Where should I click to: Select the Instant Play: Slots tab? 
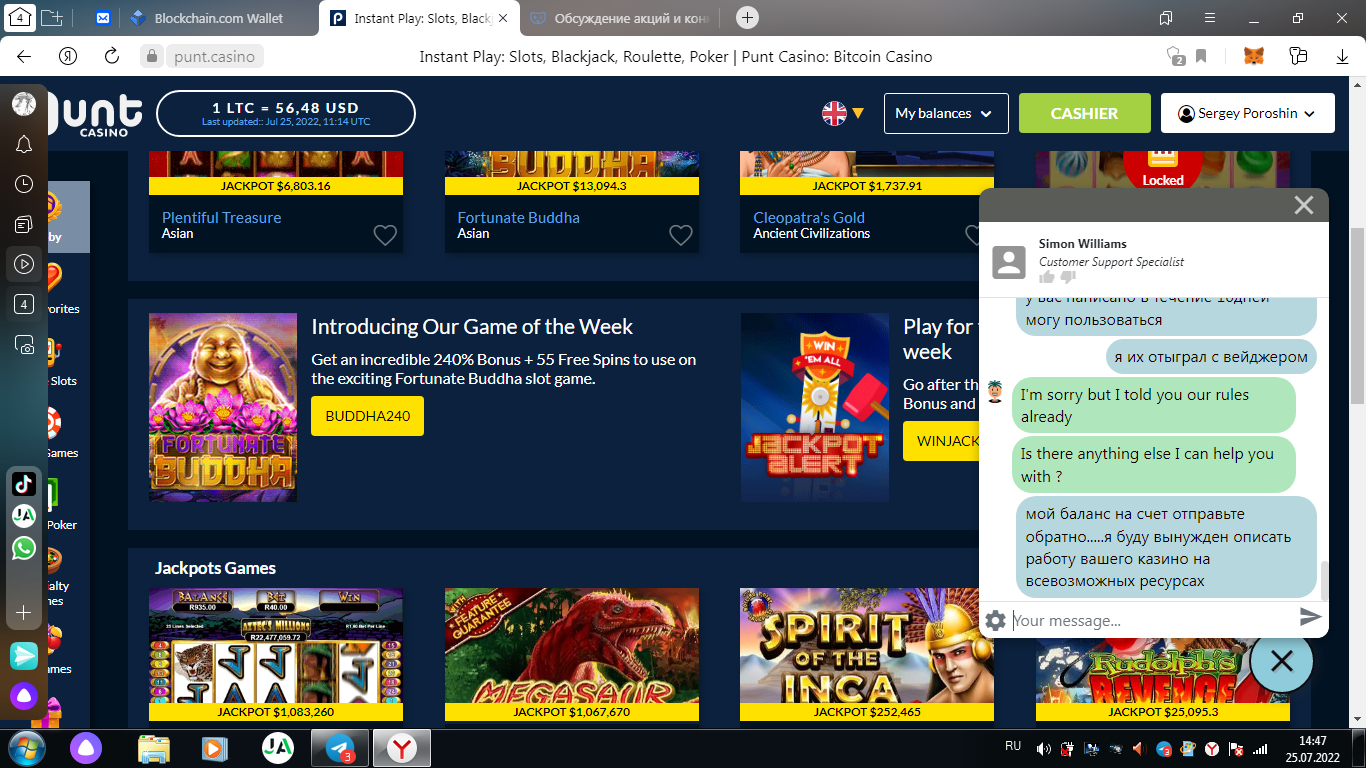click(x=420, y=18)
